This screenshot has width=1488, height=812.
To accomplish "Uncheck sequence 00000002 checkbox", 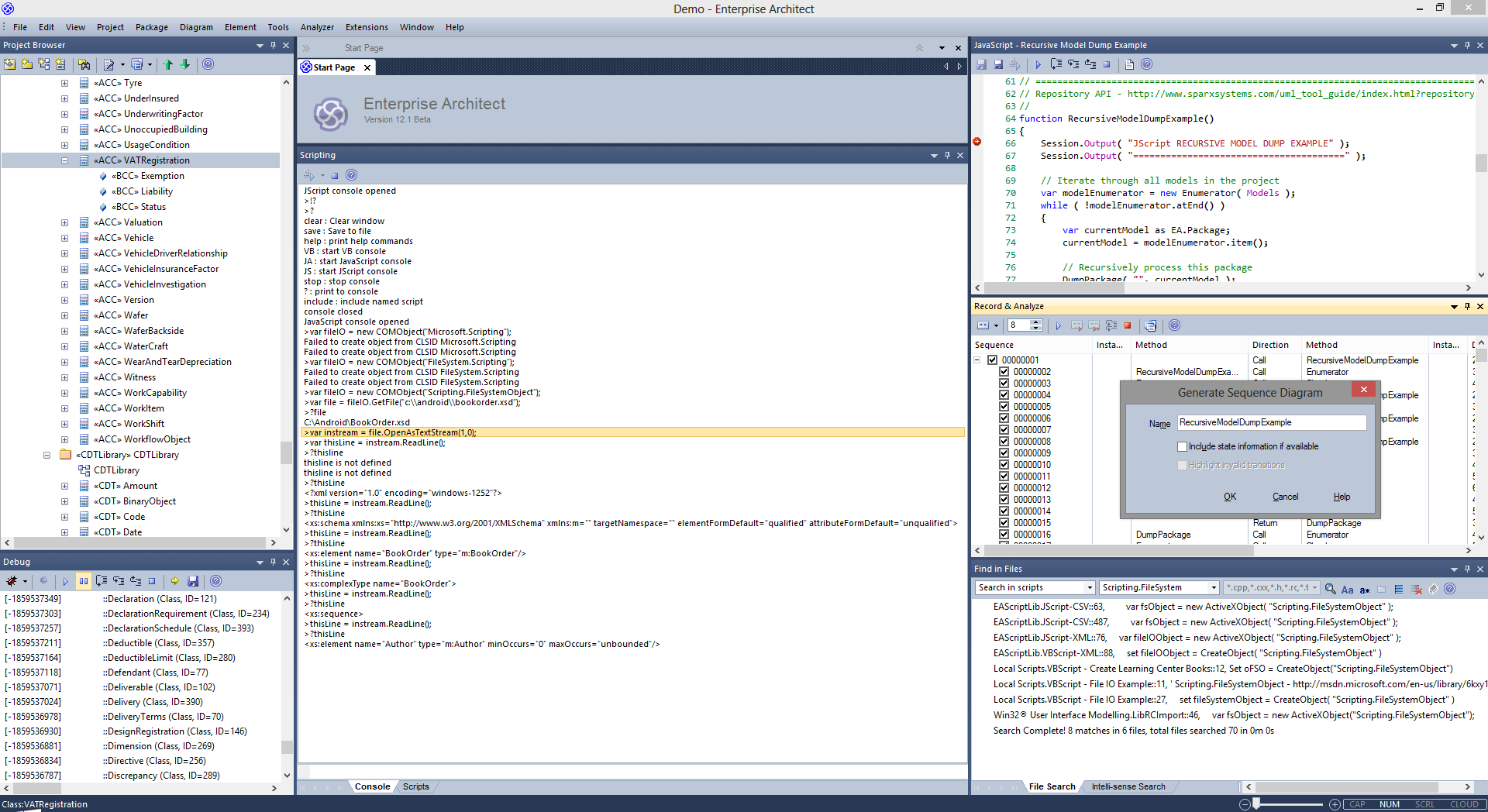I will pos(1004,372).
